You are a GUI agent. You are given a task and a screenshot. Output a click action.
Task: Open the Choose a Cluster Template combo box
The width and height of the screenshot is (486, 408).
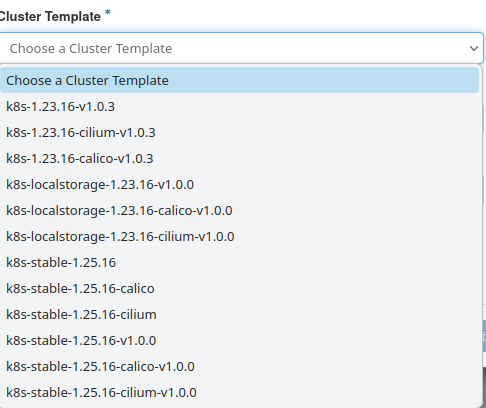(241, 48)
